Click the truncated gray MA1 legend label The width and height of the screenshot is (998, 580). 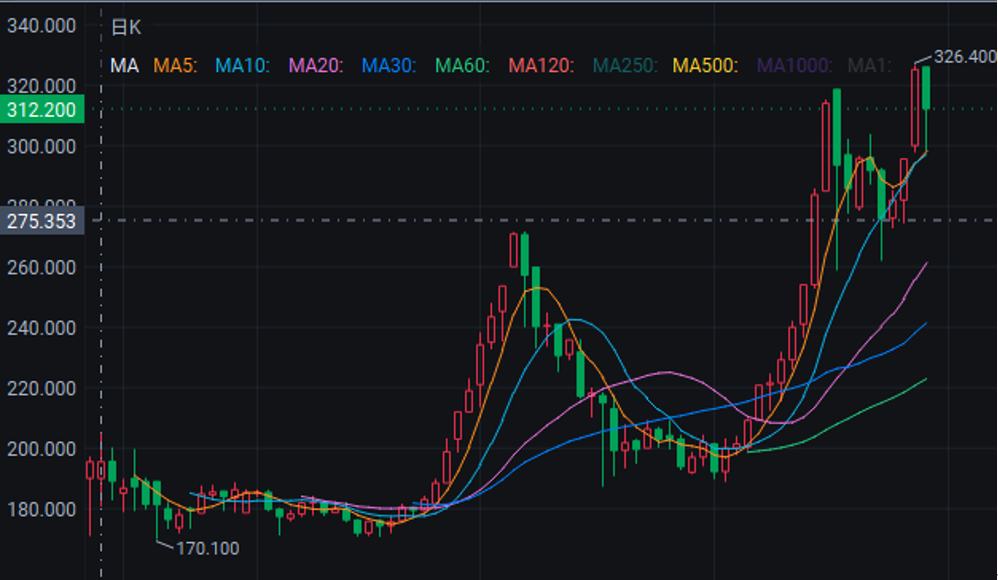870,66
